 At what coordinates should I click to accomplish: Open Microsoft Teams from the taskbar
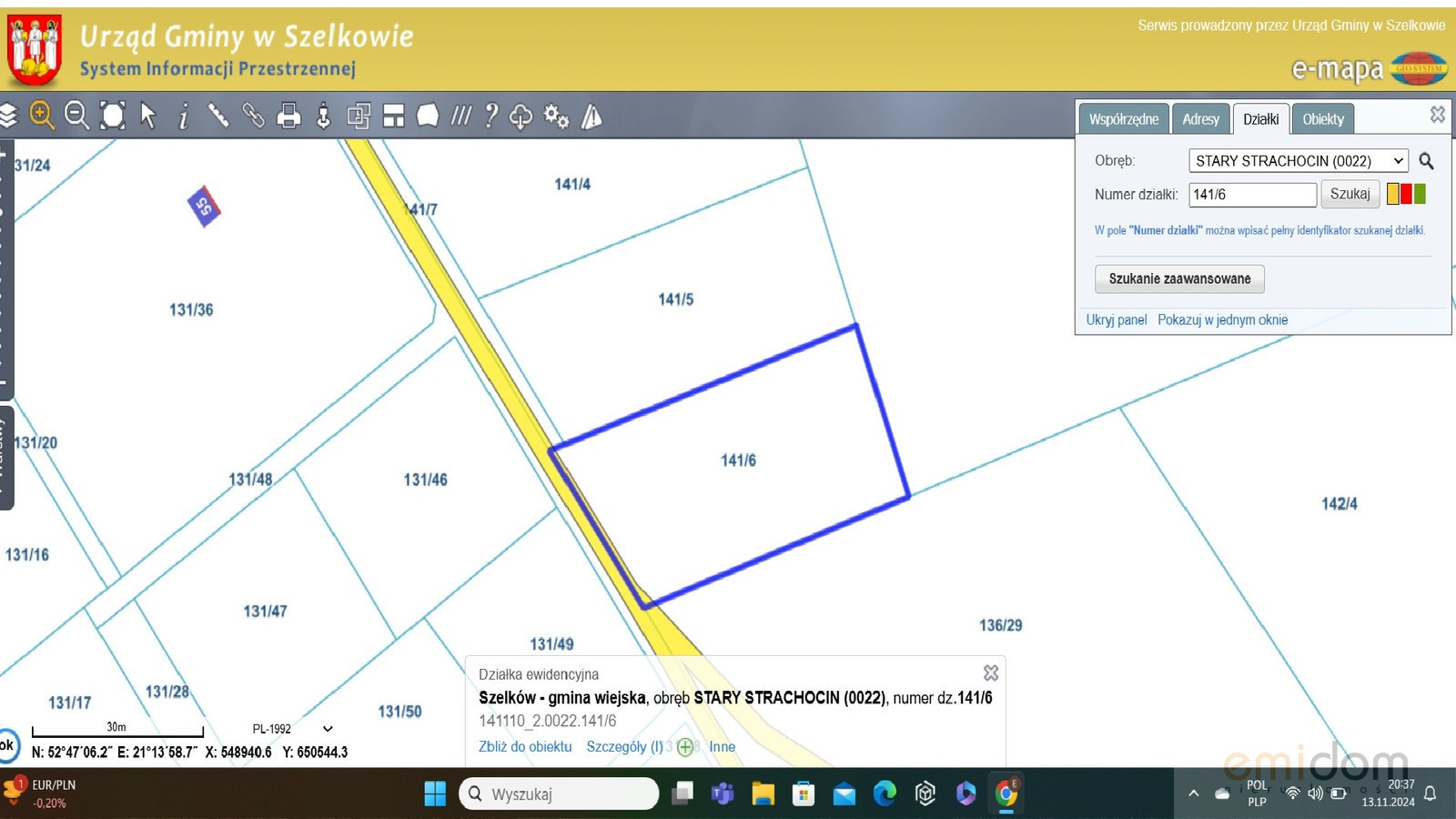pyautogui.click(x=723, y=794)
